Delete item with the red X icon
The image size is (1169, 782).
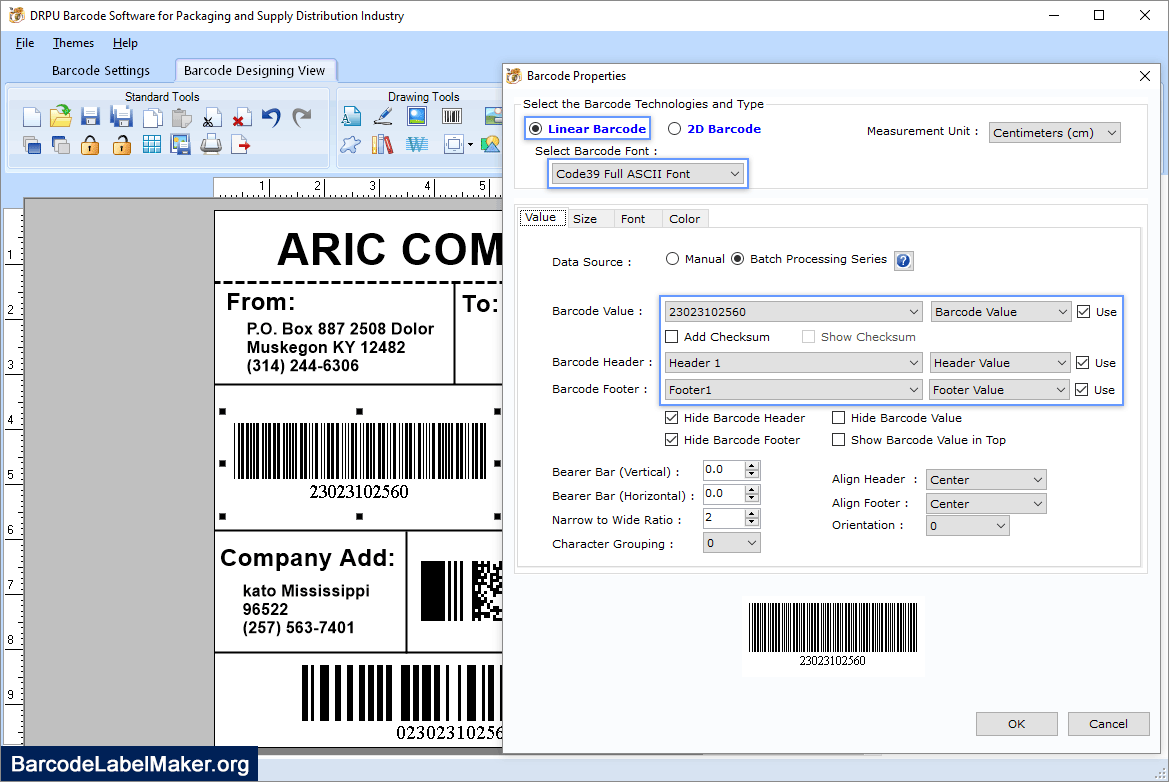[241, 119]
